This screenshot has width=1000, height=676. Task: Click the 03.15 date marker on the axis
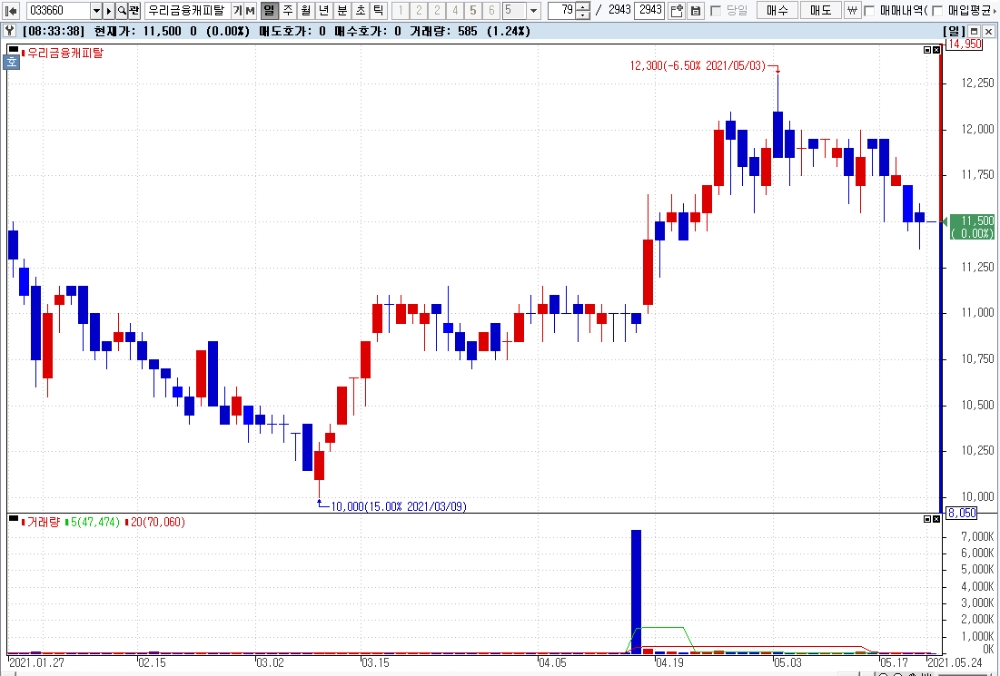[375, 663]
